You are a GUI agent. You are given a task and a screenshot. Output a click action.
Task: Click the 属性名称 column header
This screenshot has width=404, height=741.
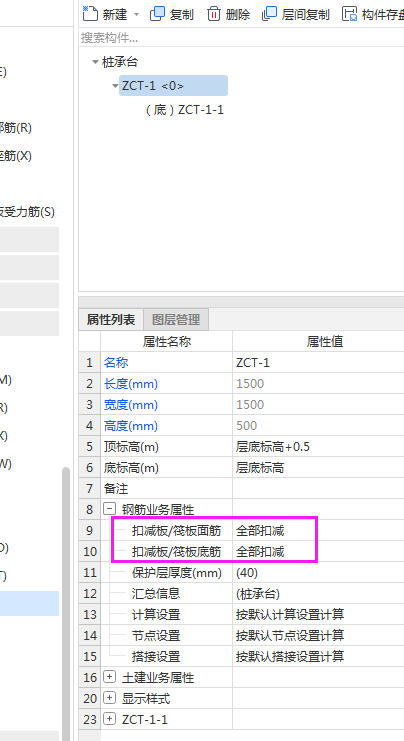[166, 341]
